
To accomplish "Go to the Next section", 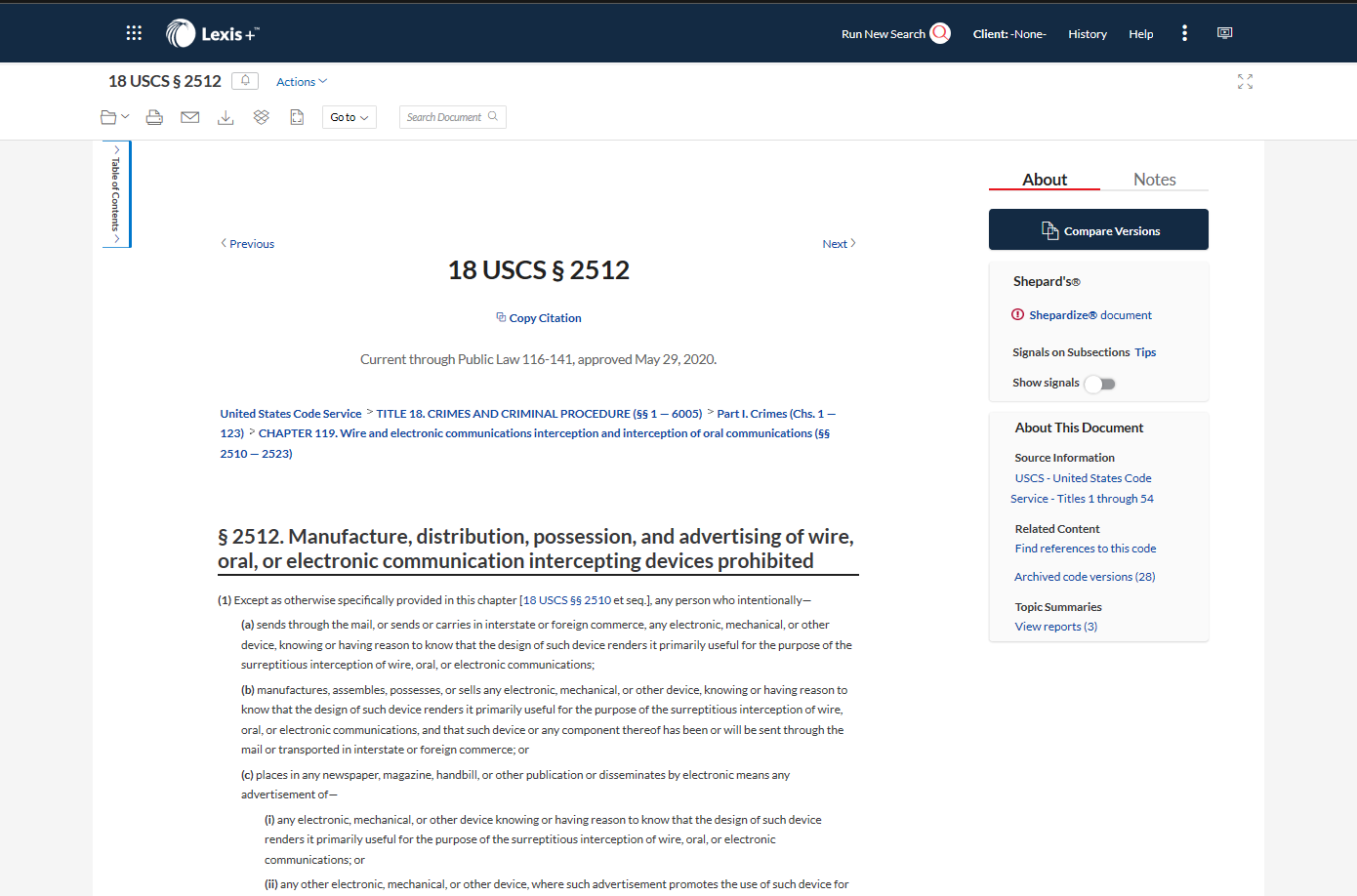I will coord(839,244).
